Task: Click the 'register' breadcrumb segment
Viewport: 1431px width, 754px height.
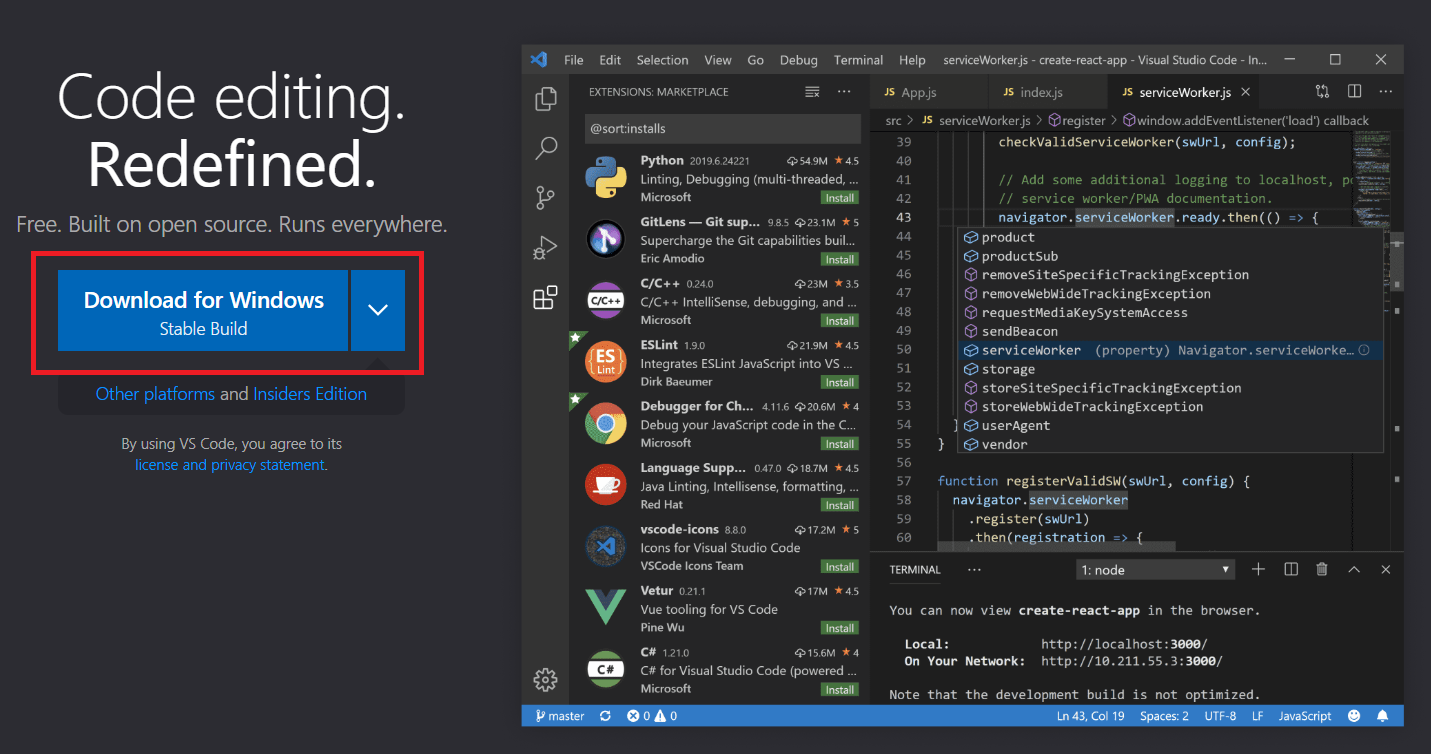Action: click(1083, 120)
